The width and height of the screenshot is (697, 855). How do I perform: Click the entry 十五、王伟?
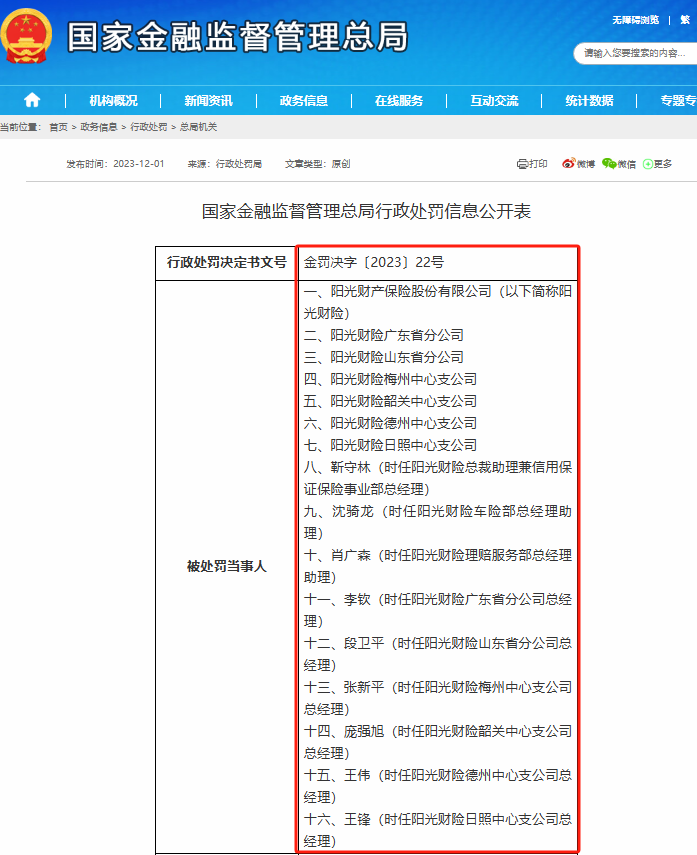pyautogui.click(x=437, y=786)
